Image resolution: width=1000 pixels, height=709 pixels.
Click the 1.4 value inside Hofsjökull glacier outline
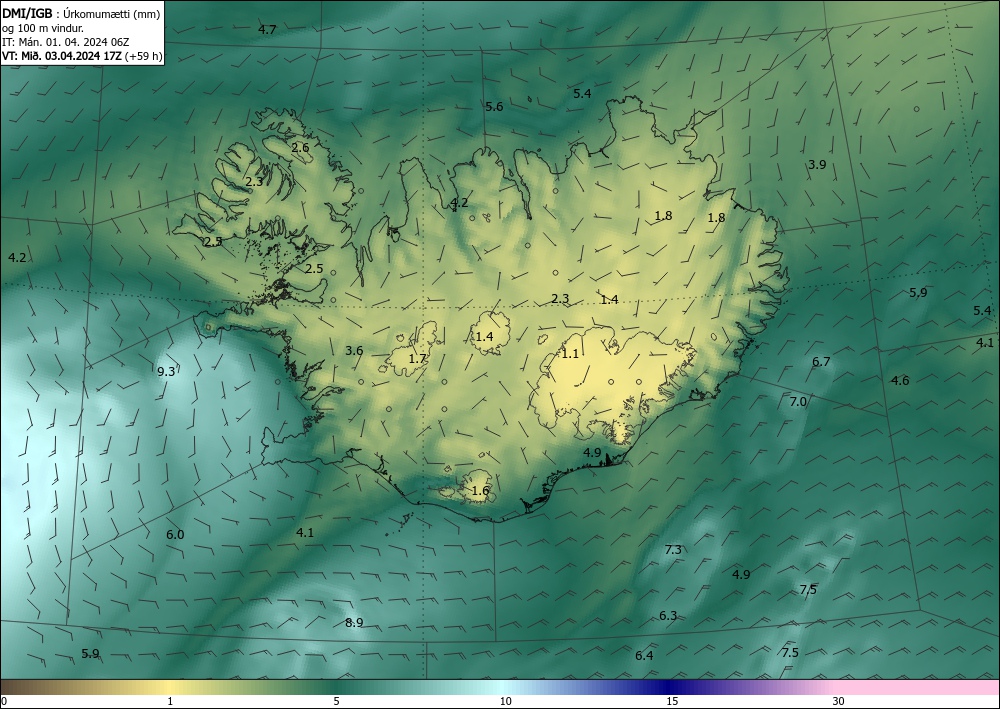pos(484,336)
